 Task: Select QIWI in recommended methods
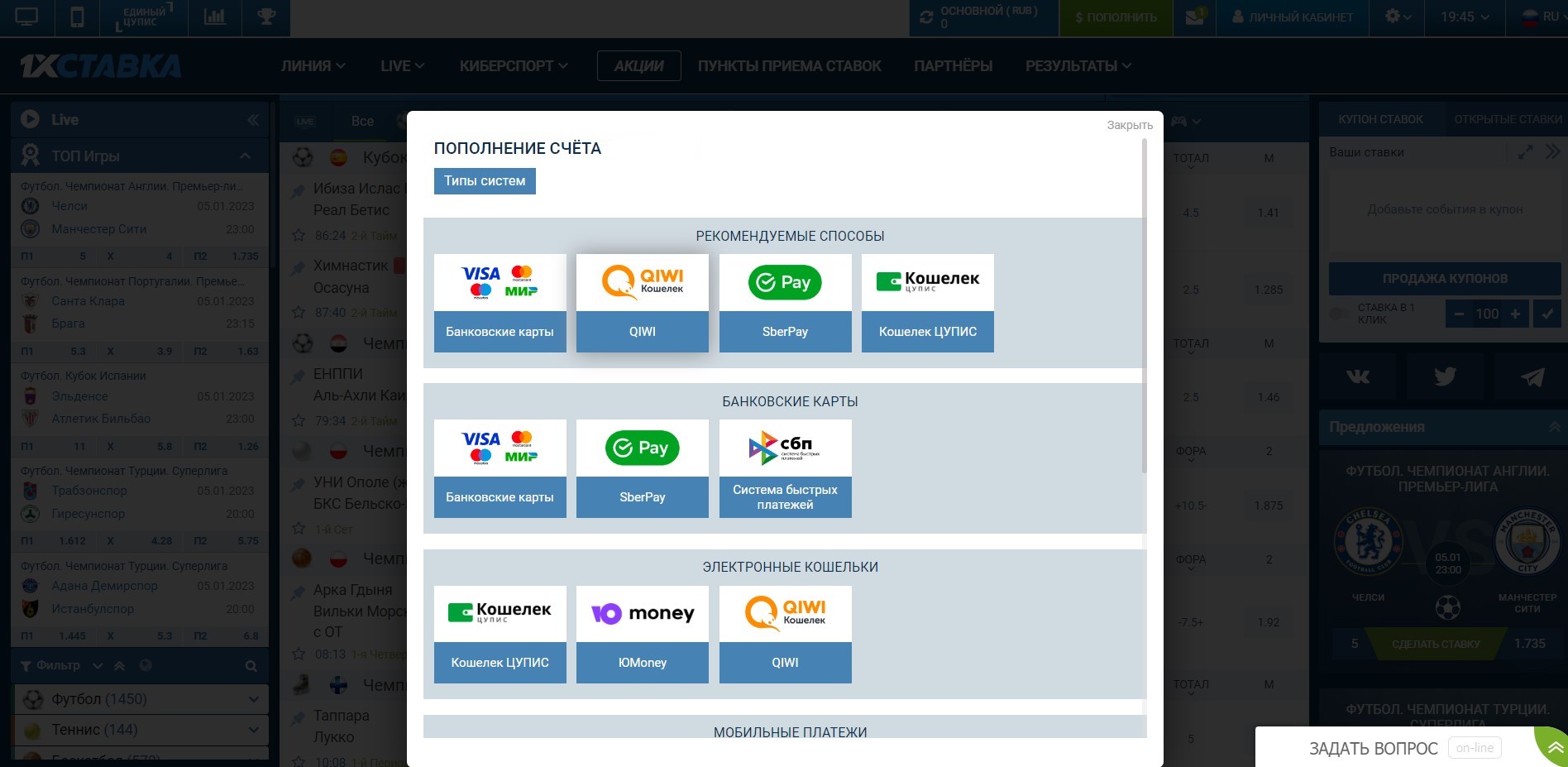pyautogui.click(x=642, y=303)
